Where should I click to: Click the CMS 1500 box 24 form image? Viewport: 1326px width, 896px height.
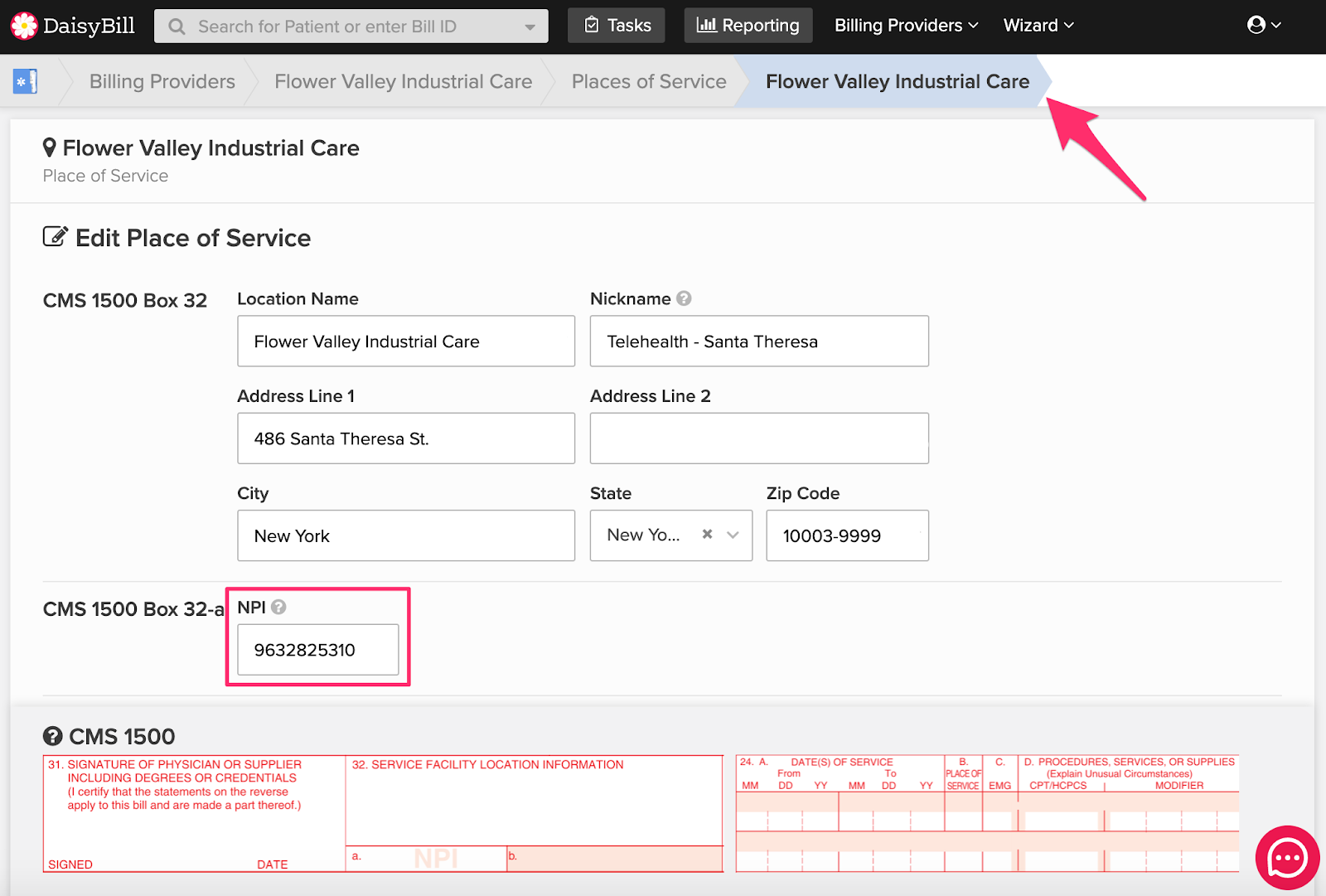coord(987,813)
